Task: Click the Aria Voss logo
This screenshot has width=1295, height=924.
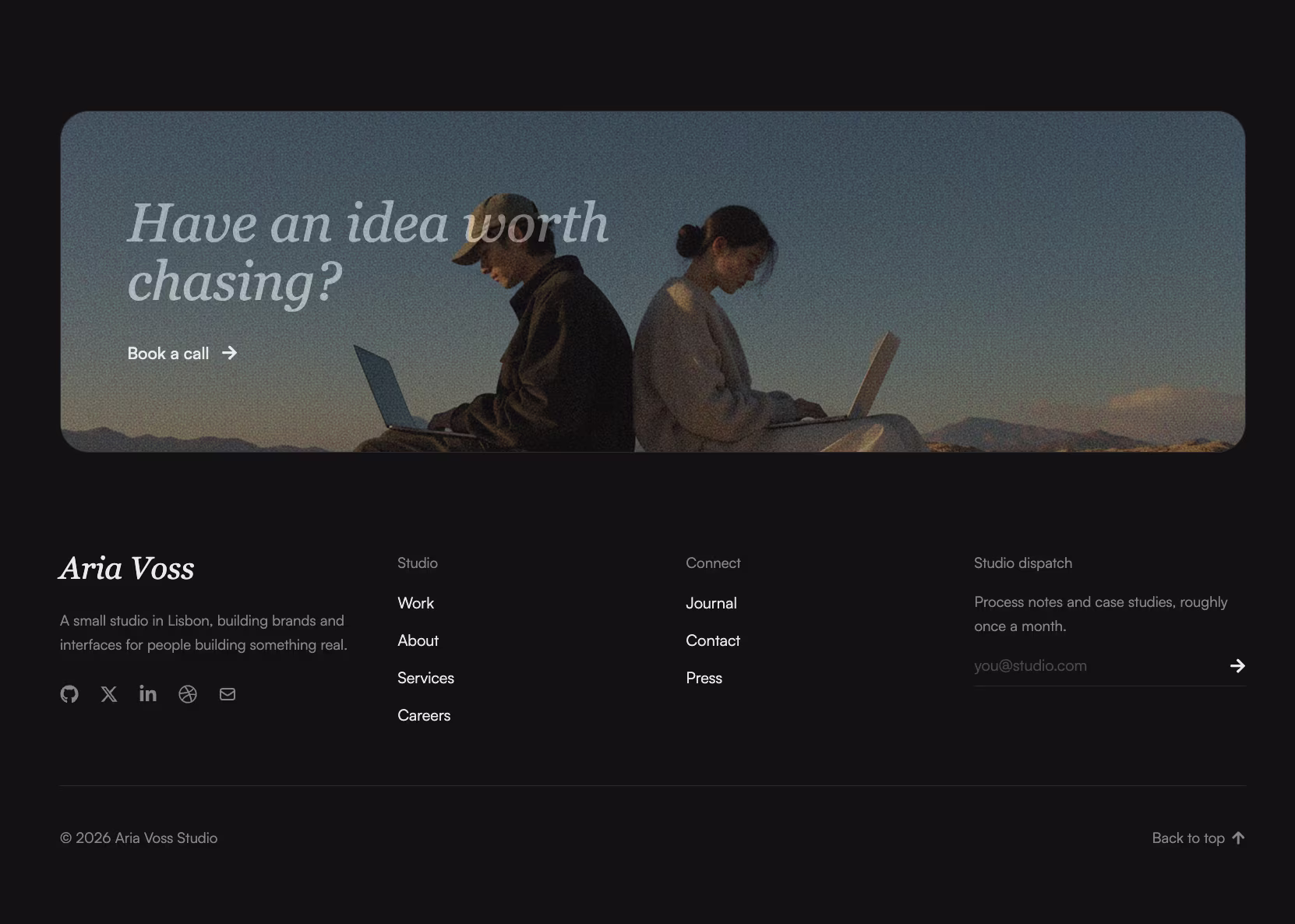Action: [x=127, y=568]
